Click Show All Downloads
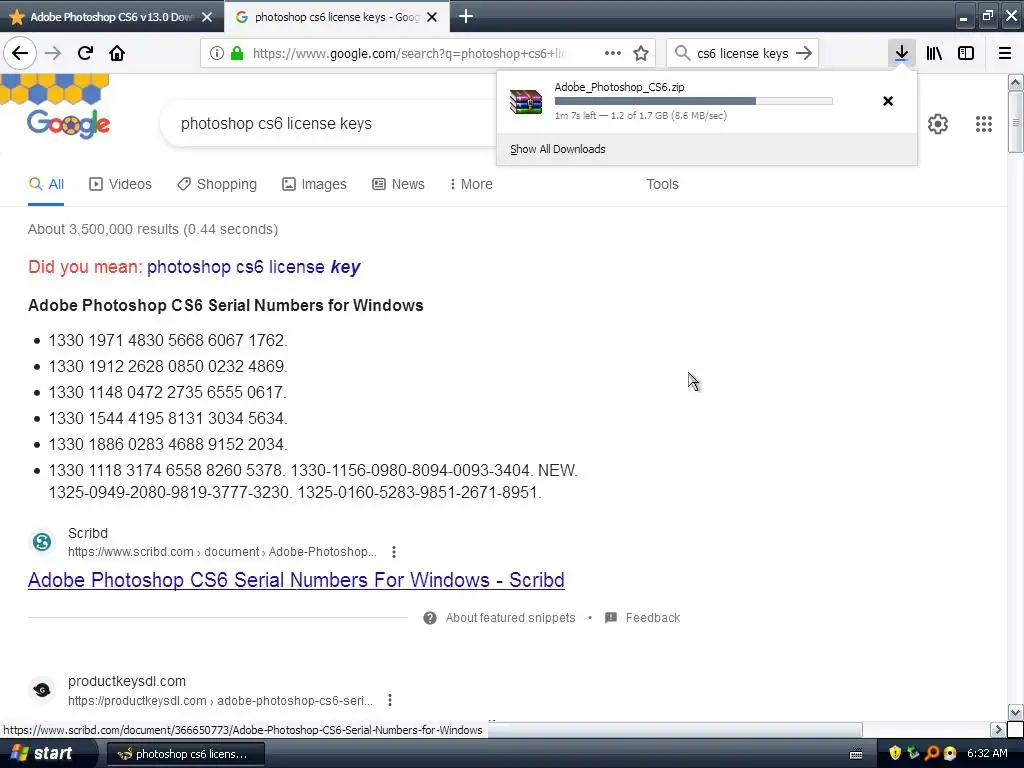 pos(558,149)
